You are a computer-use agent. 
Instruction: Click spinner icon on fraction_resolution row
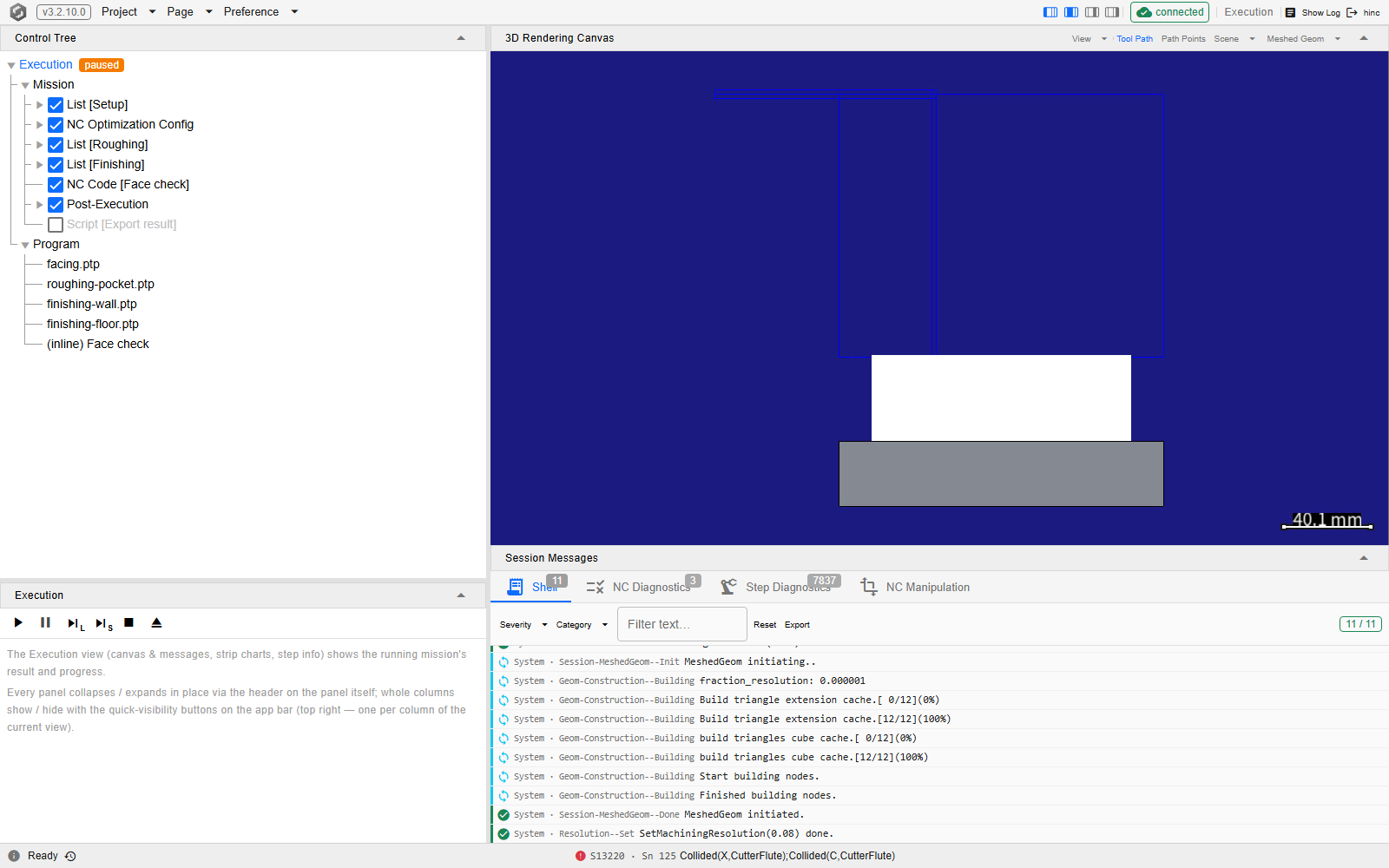click(x=504, y=681)
